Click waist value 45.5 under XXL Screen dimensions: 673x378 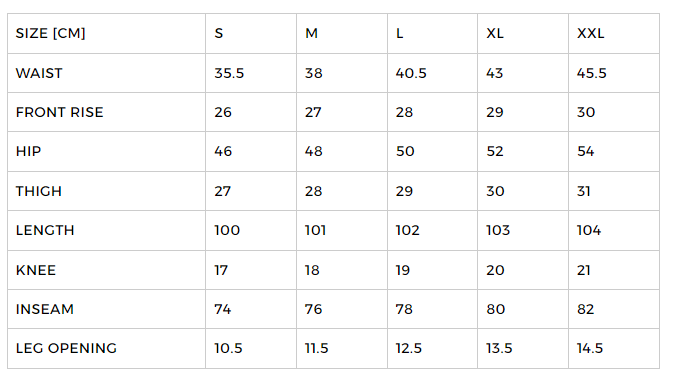coord(591,73)
